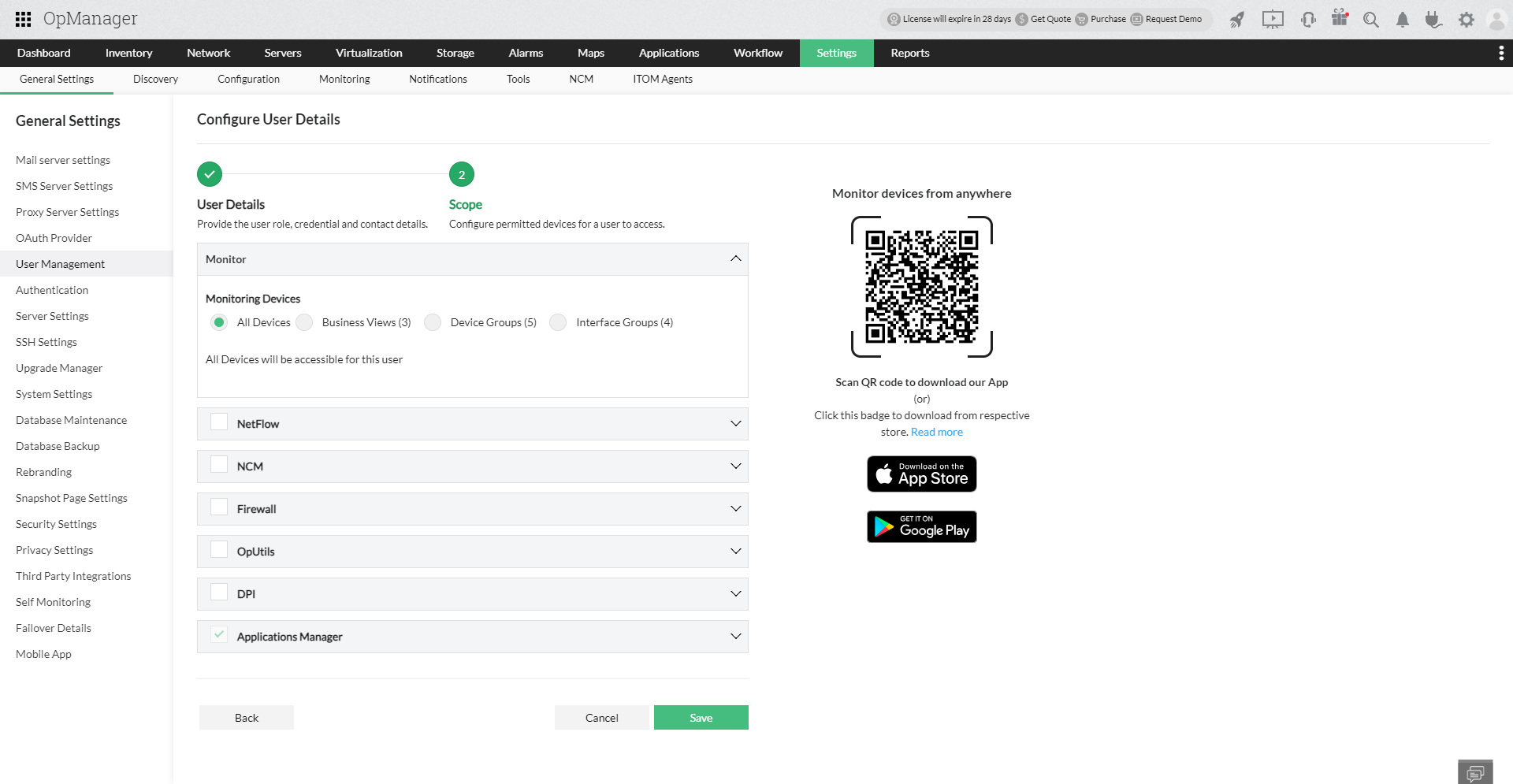Viewport: 1513px width, 784px height.
Task: Click the Save button
Action: pos(701,718)
